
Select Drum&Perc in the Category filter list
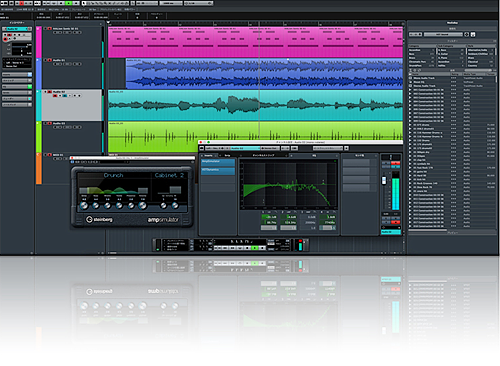(x=422, y=66)
